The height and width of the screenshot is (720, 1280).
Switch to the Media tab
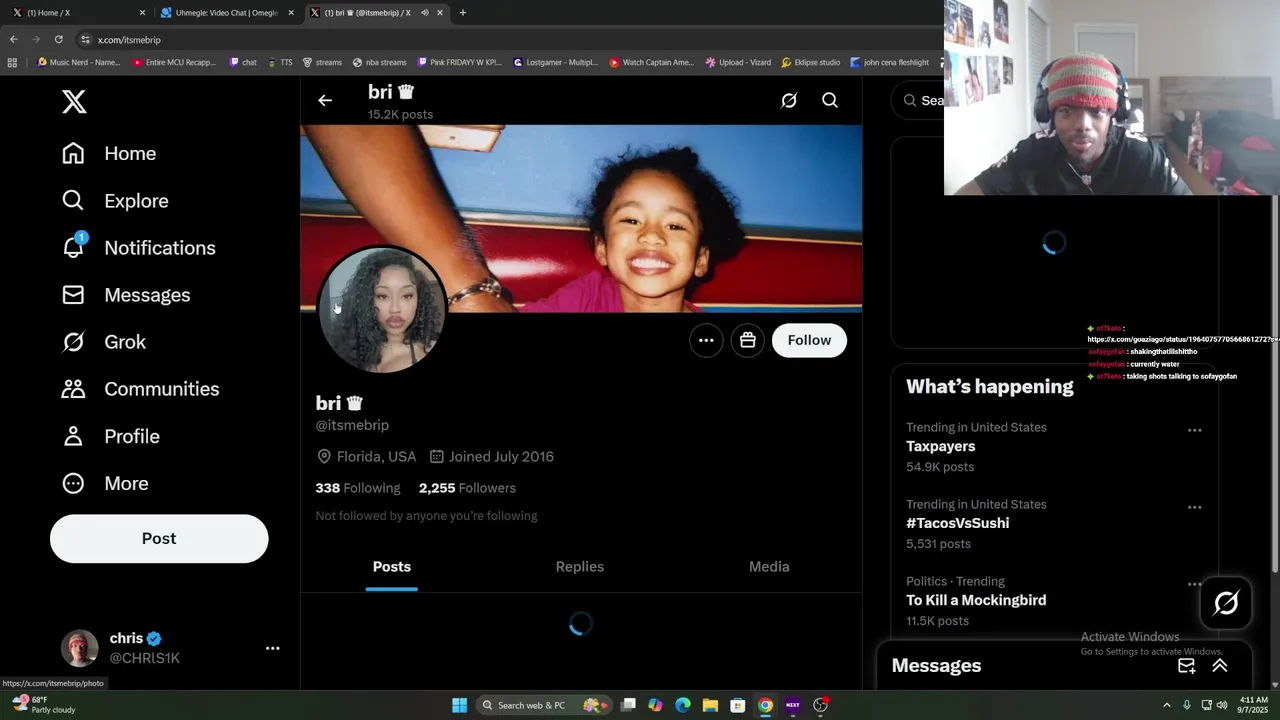tap(769, 567)
